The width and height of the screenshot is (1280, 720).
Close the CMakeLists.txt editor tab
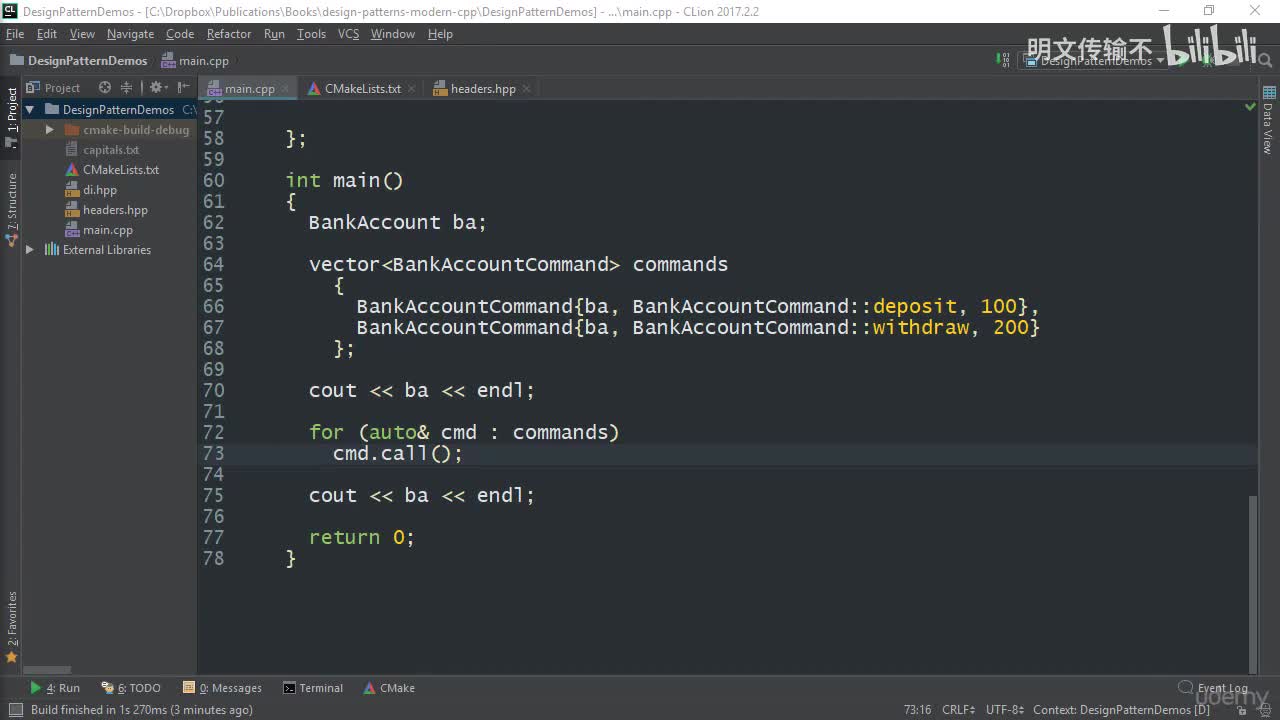(411, 88)
